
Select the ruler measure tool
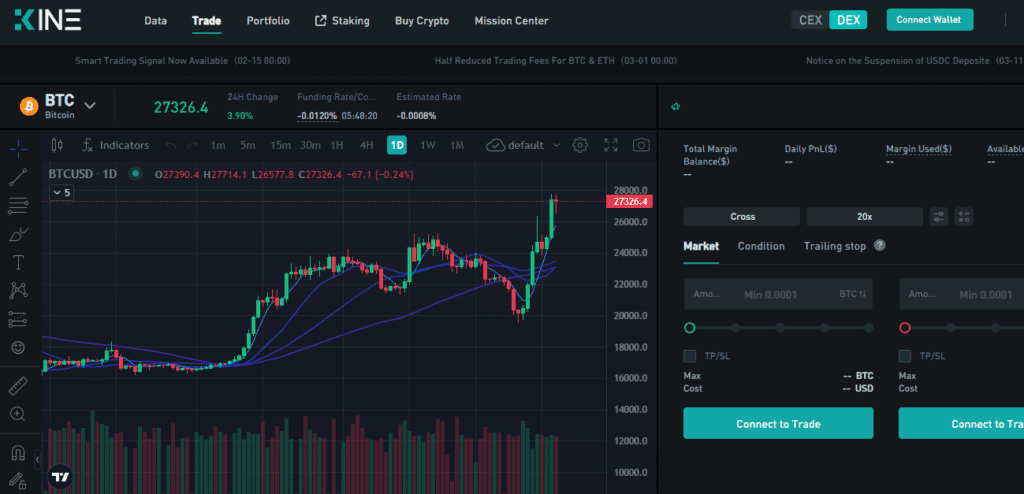(18, 386)
